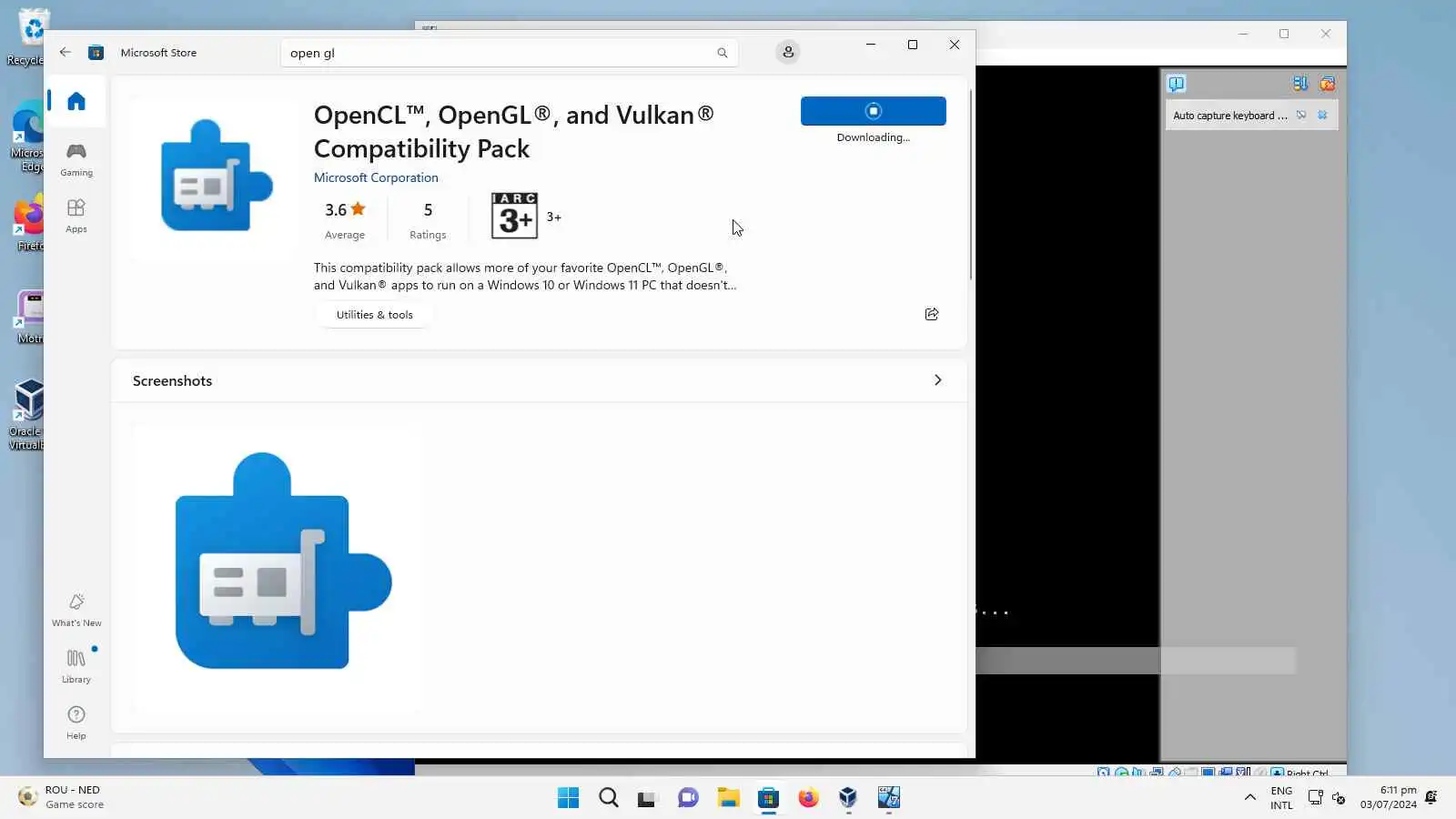This screenshot has width=1456, height=819.
Task: Stop the download with the blue button
Action: click(873, 111)
